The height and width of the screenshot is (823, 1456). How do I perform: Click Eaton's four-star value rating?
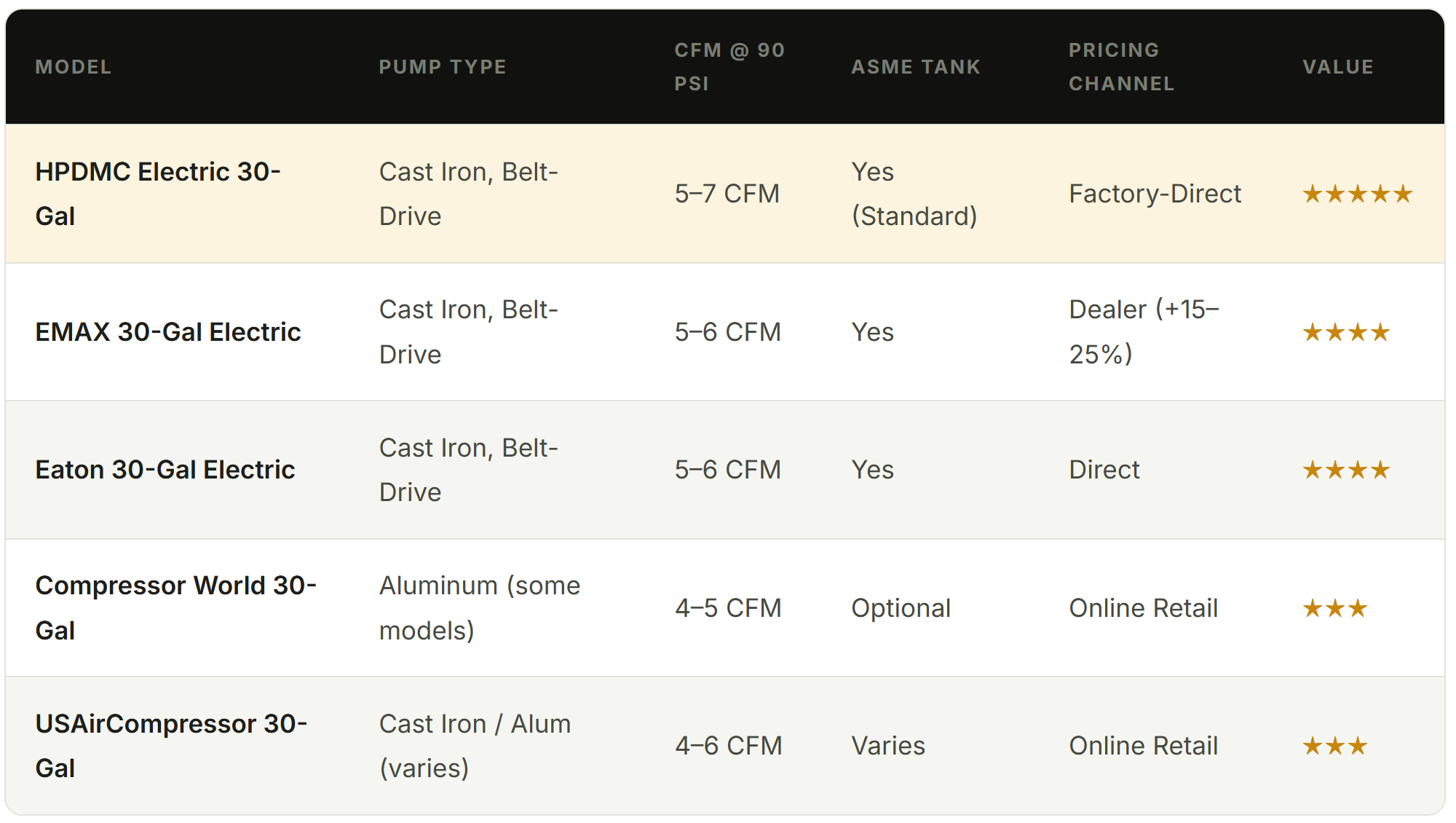click(1347, 470)
